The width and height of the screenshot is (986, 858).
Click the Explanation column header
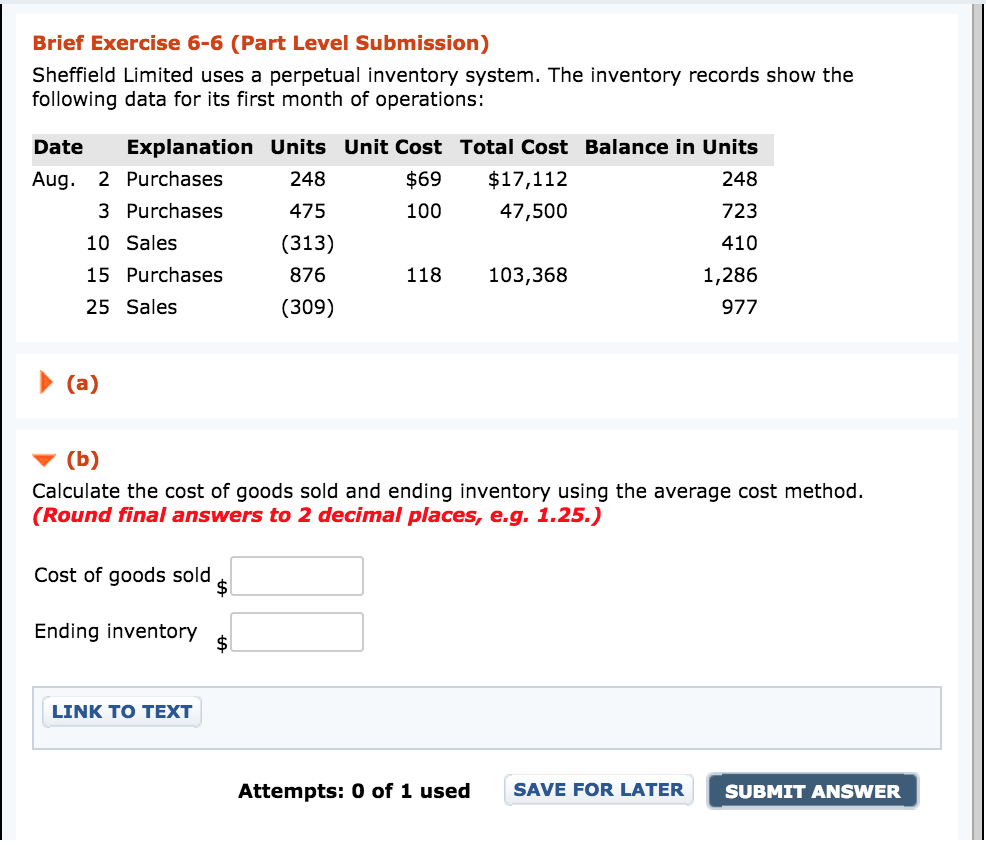pos(190,147)
